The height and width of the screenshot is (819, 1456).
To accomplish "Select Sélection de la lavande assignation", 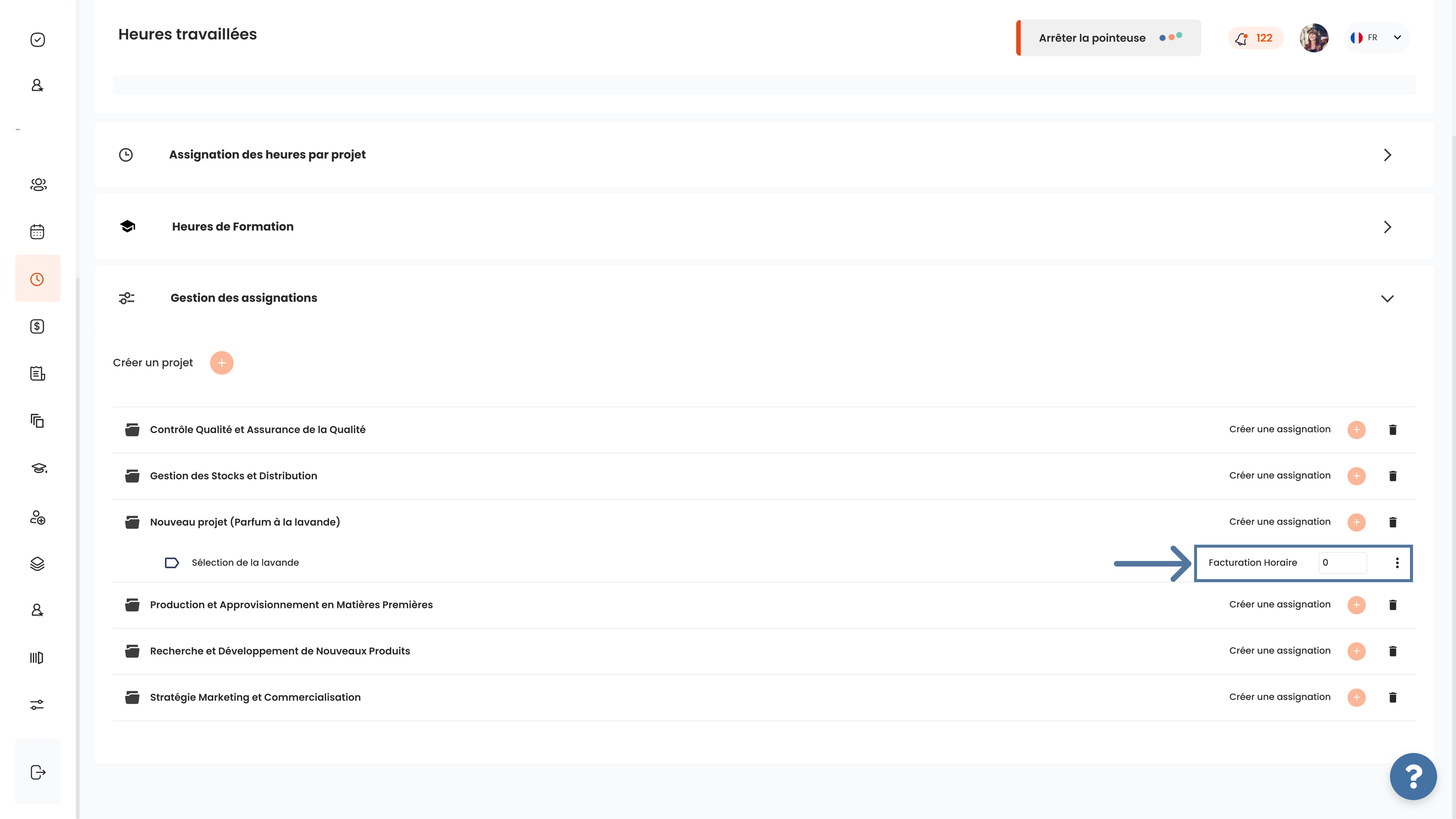I will pos(245,563).
